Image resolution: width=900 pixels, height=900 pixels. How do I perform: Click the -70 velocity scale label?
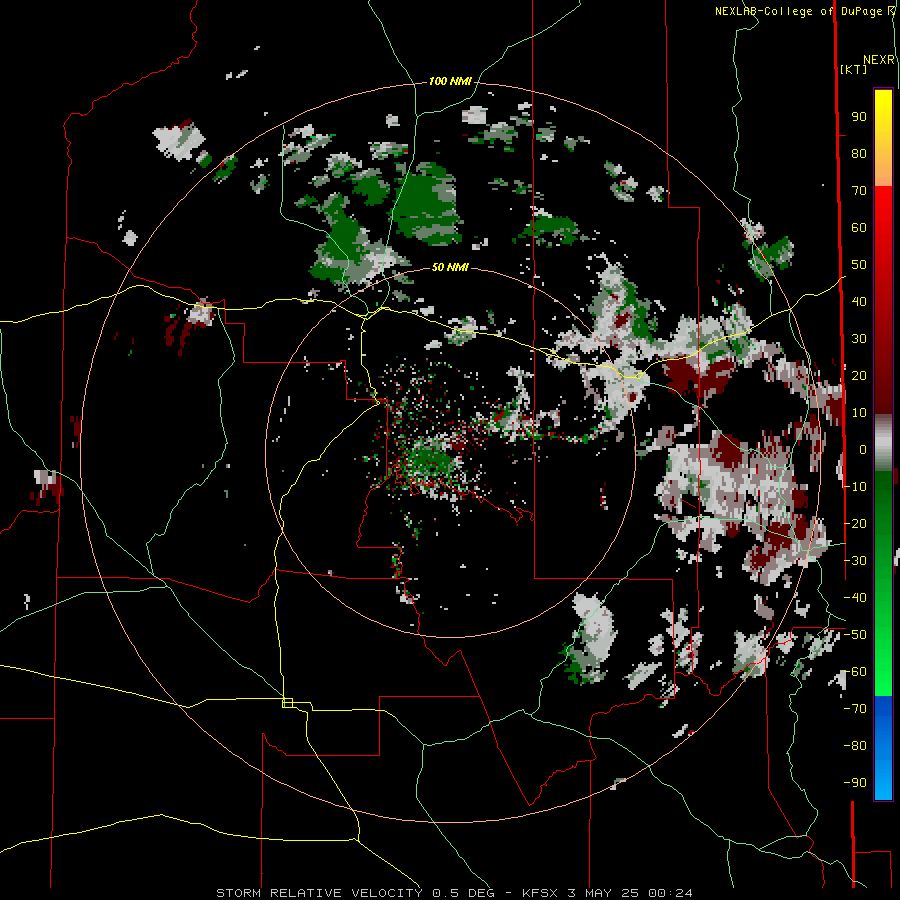[855, 709]
